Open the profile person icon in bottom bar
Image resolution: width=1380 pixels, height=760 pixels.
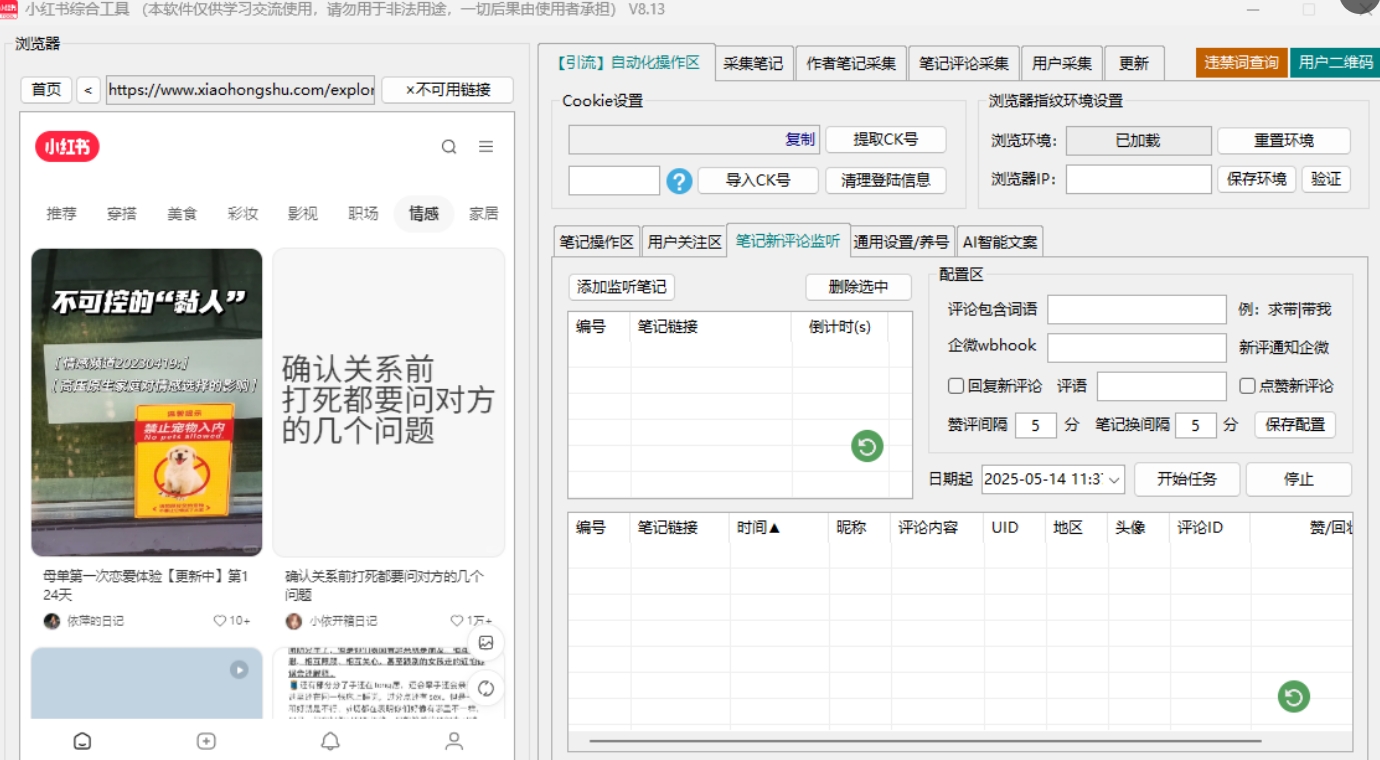454,741
